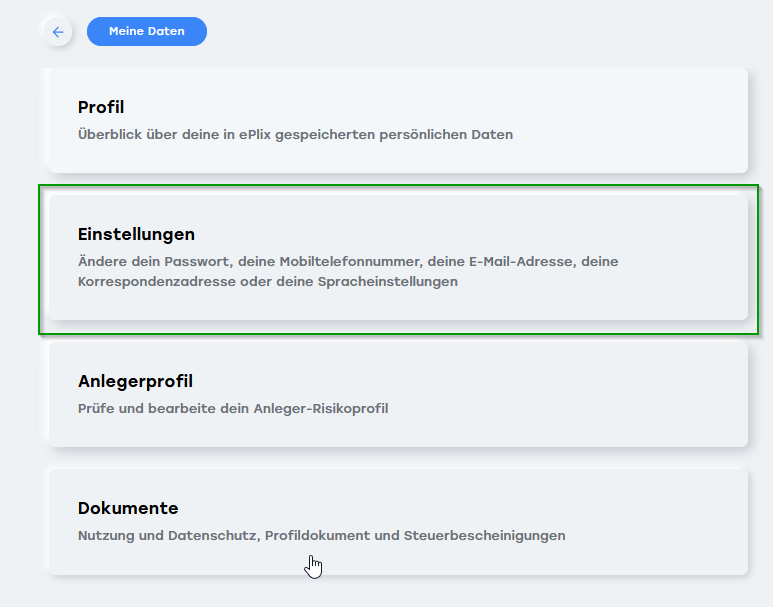
Task: Select the Meine Daten pill button
Action: 147,32
